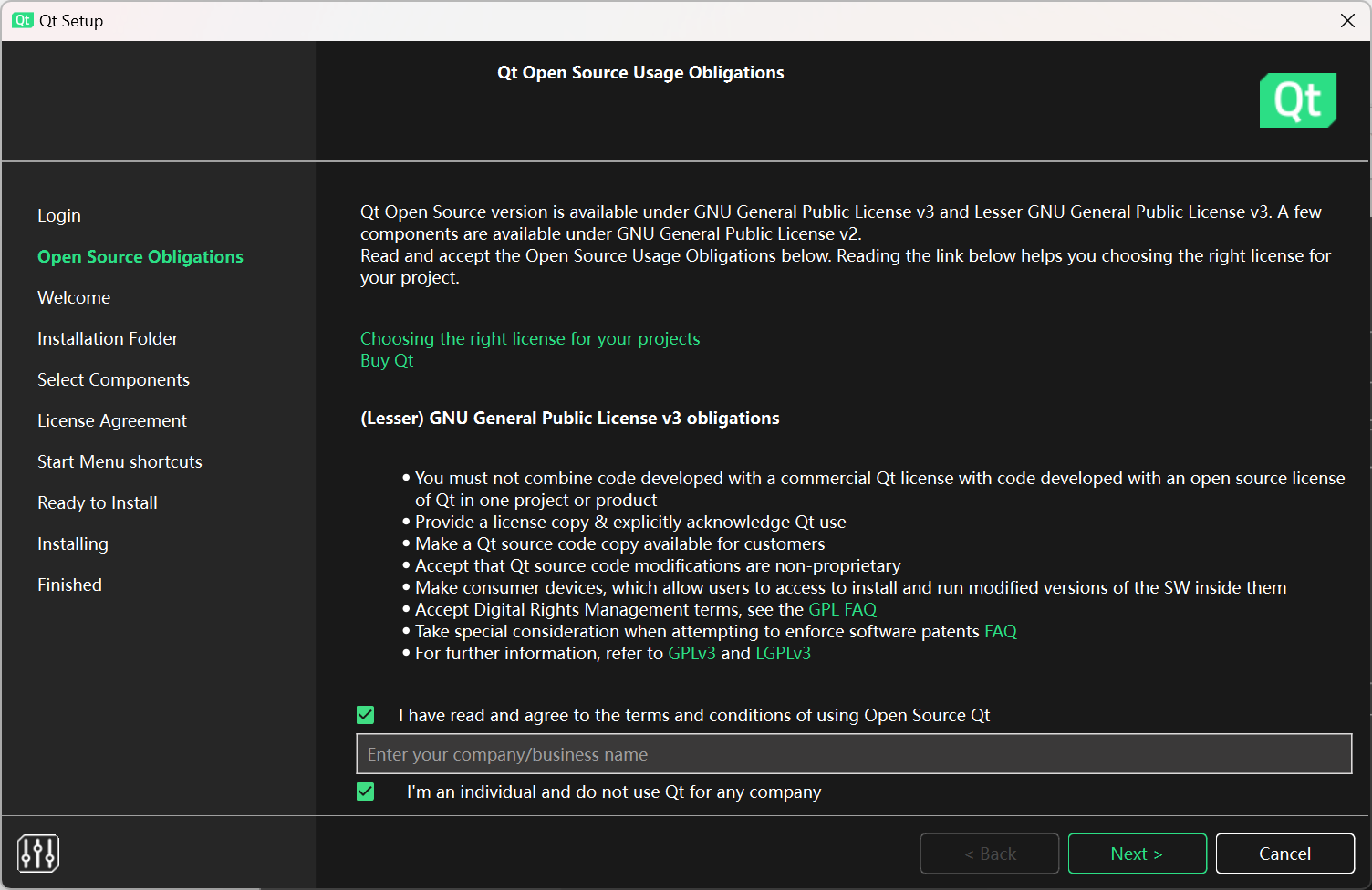
Task: Select the License Agreement step
Action: click(x=112, y=420)
